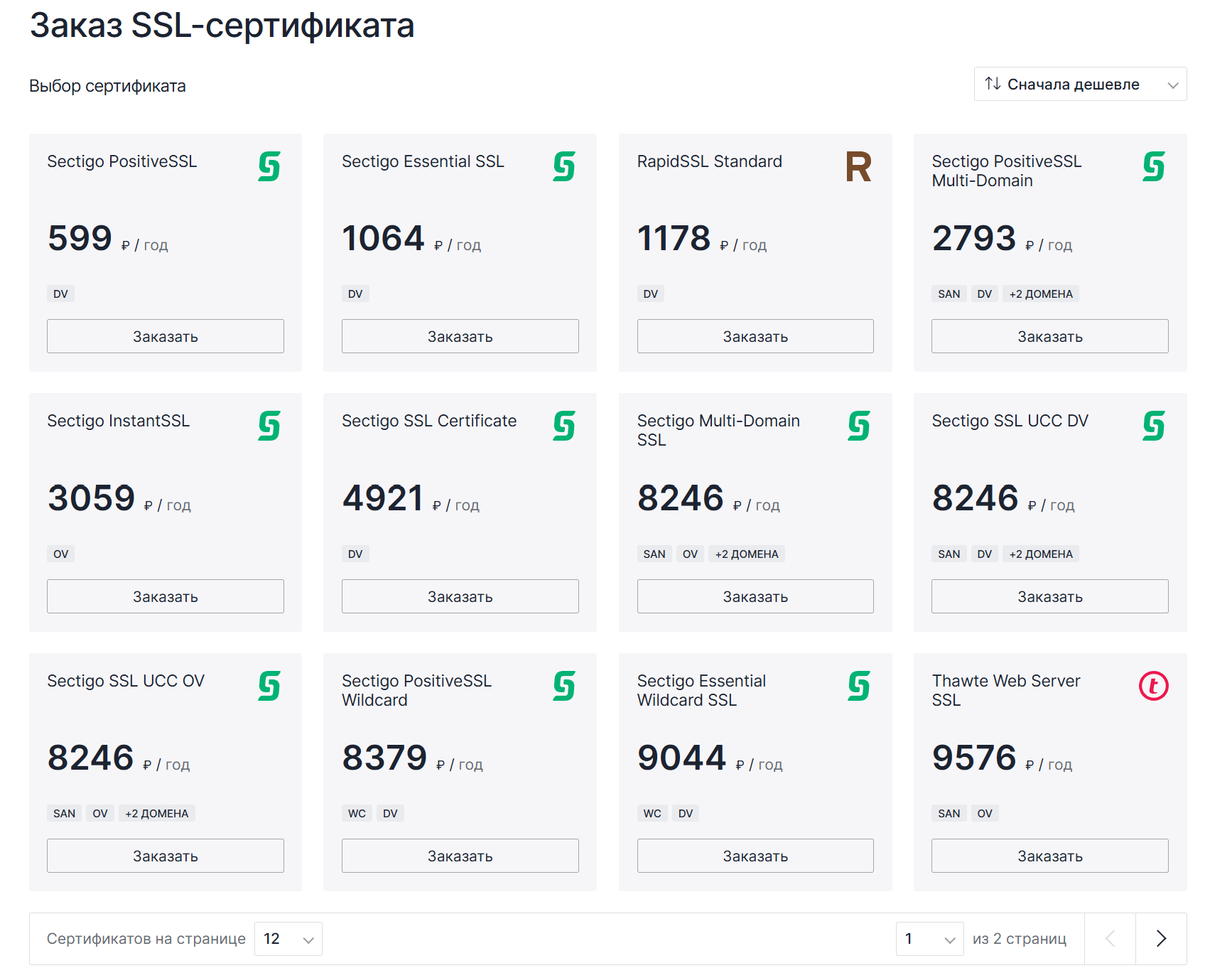Click +2 ДОМЕНА tag on SSL UCC OV card
Image resolution: width=1232 pixels, height=968 pixels.
157,813
